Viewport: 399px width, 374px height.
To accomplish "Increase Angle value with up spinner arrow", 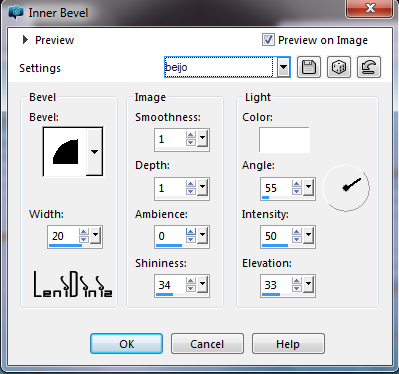I will (x=297, y=184).
